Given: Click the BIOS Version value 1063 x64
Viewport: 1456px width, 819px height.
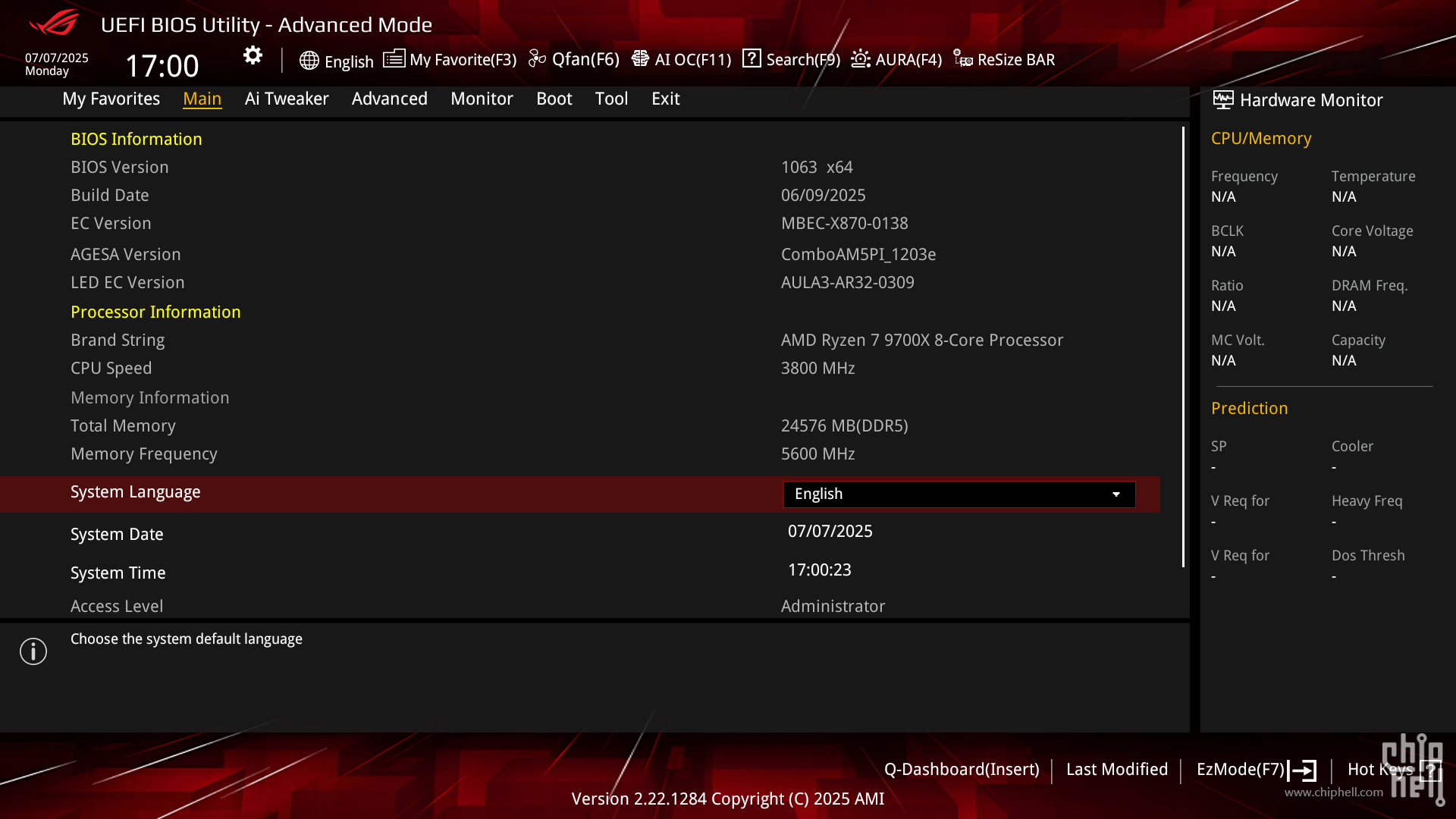Looking at the screenshot, I should (x=817, y=167).
